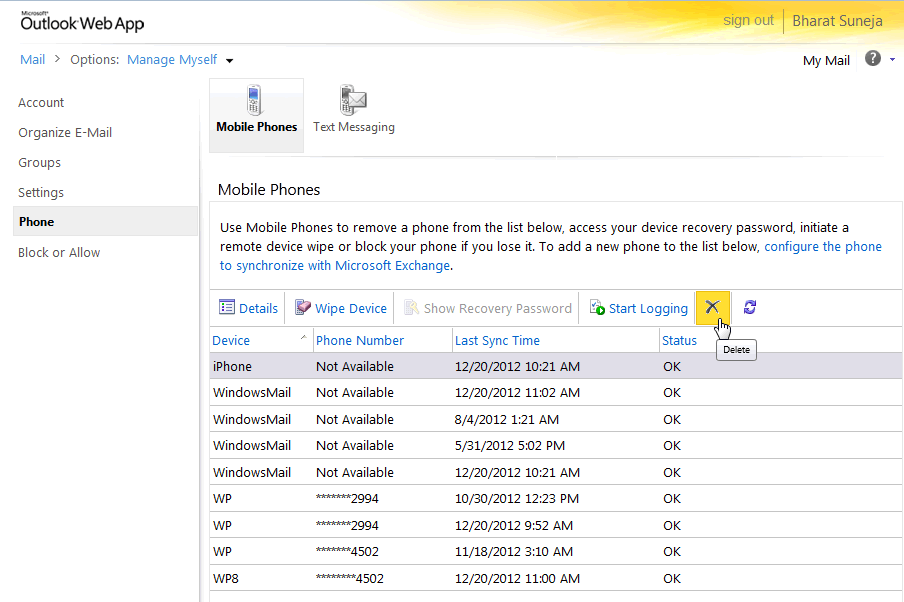Select WindowsMail synced 5/31/2012 5:02 PM
The width and height of the screenshot is (904, 602).
[556, 445]
